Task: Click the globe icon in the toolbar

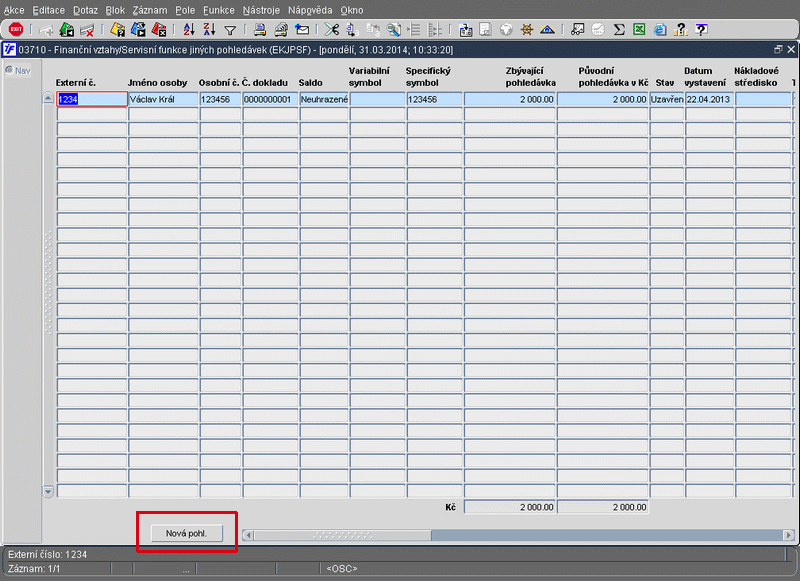Action: [506, 30]
